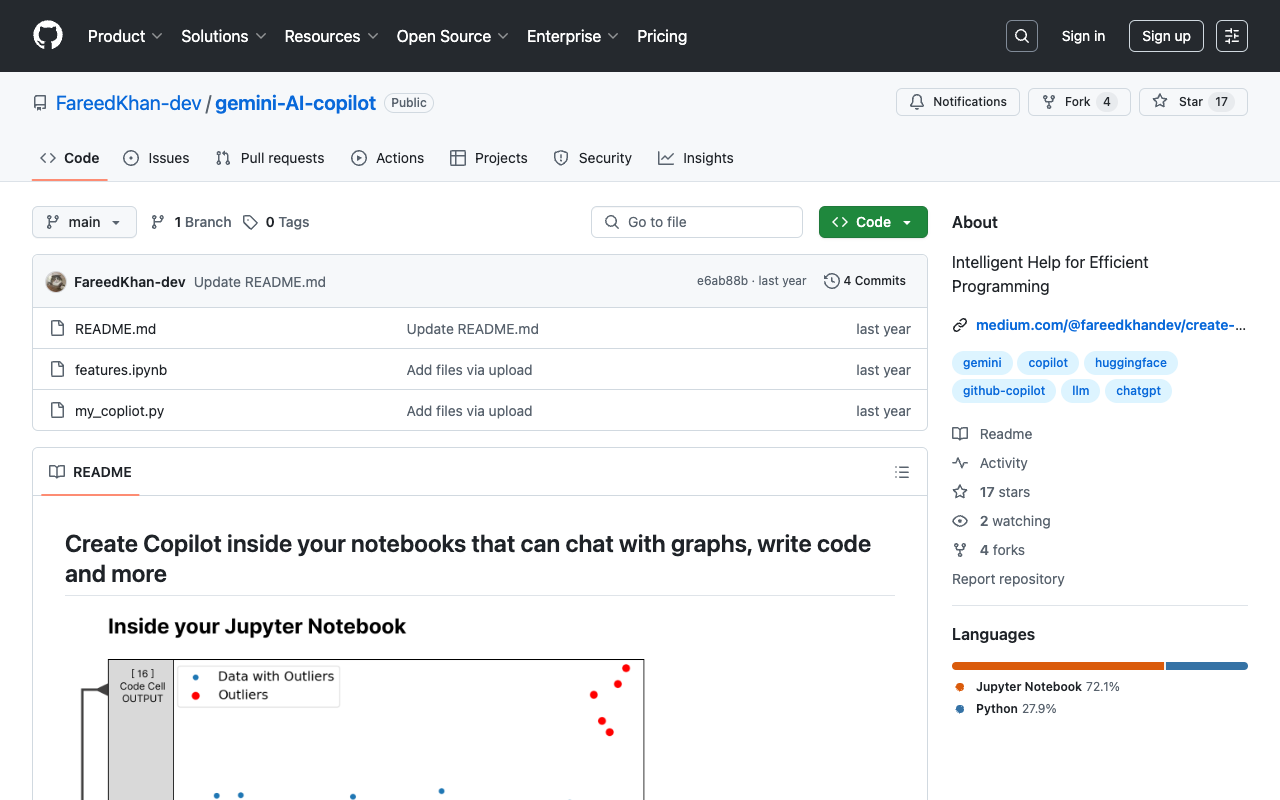The width and height of the screenshot is (1280, 800).
Task: Click the chatgpt topic tag
Action: (x=1138, y=391)
